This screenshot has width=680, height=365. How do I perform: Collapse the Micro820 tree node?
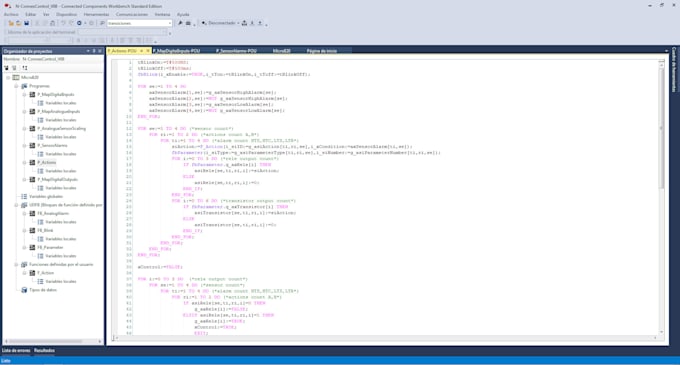(8, 78)
